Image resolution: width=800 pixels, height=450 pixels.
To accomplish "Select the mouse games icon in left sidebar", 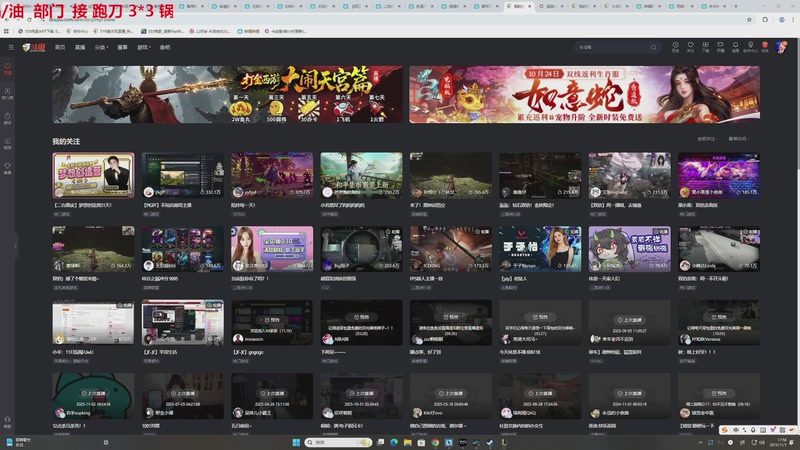I will [x=7, y=118].
